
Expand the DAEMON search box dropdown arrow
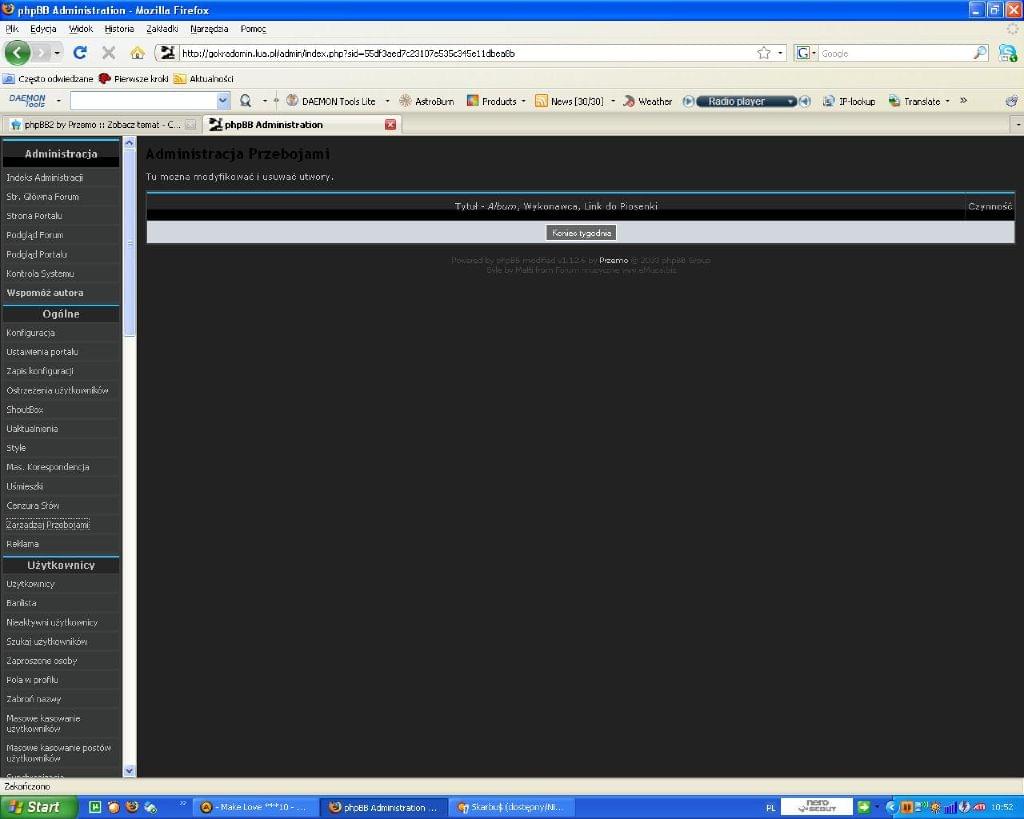coord(223,101)
